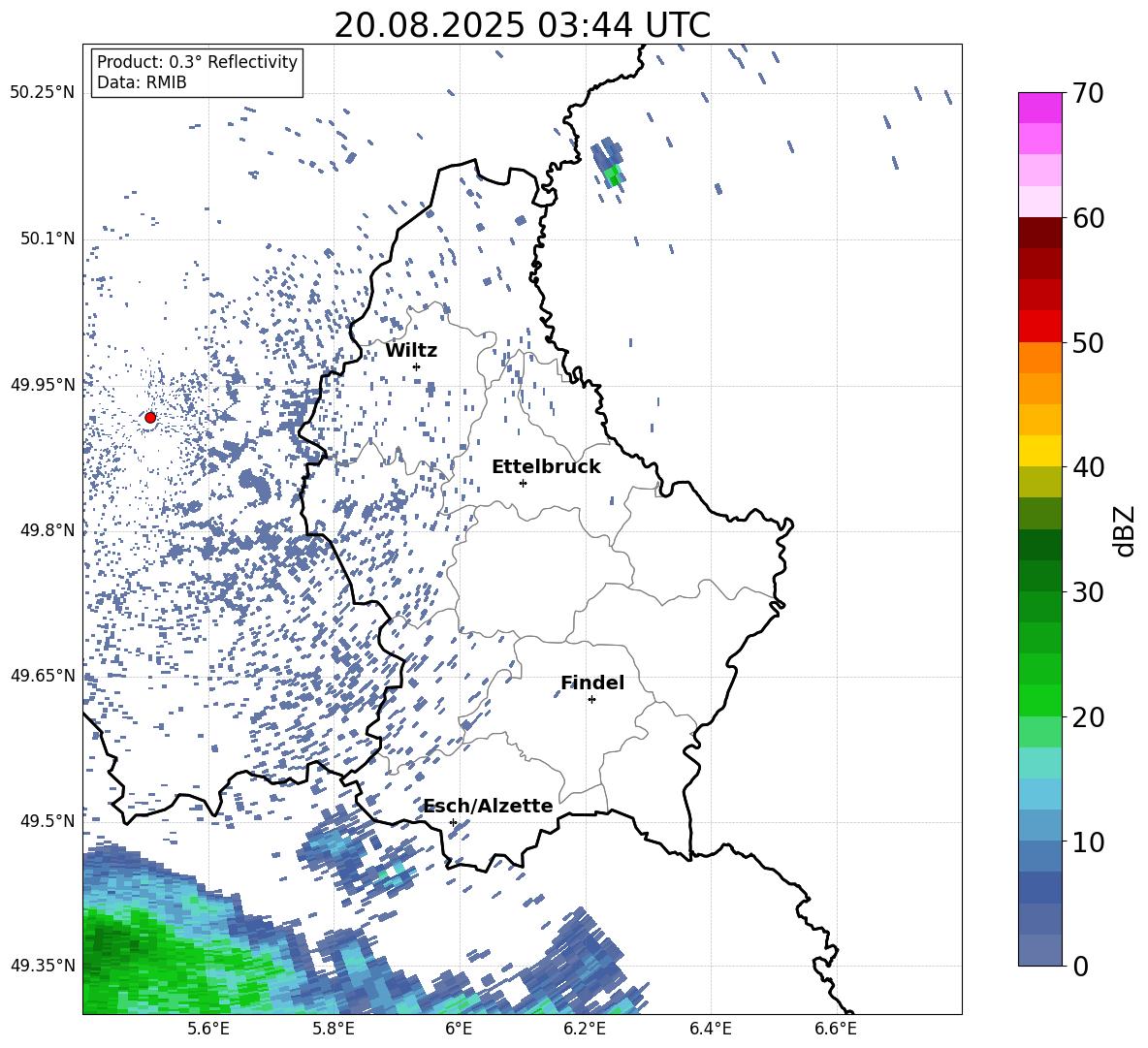The image size is (1148, 1048).
Task: Pick the orange swatch just below 50
Action: [1039, 358]
